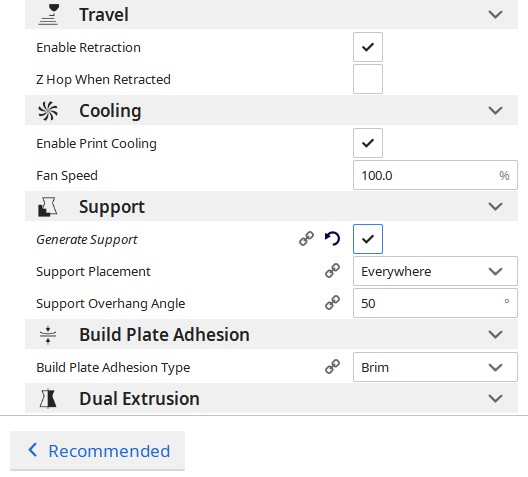
Task: Open the Support Placement dropdown
Action: tap(435, 271)
